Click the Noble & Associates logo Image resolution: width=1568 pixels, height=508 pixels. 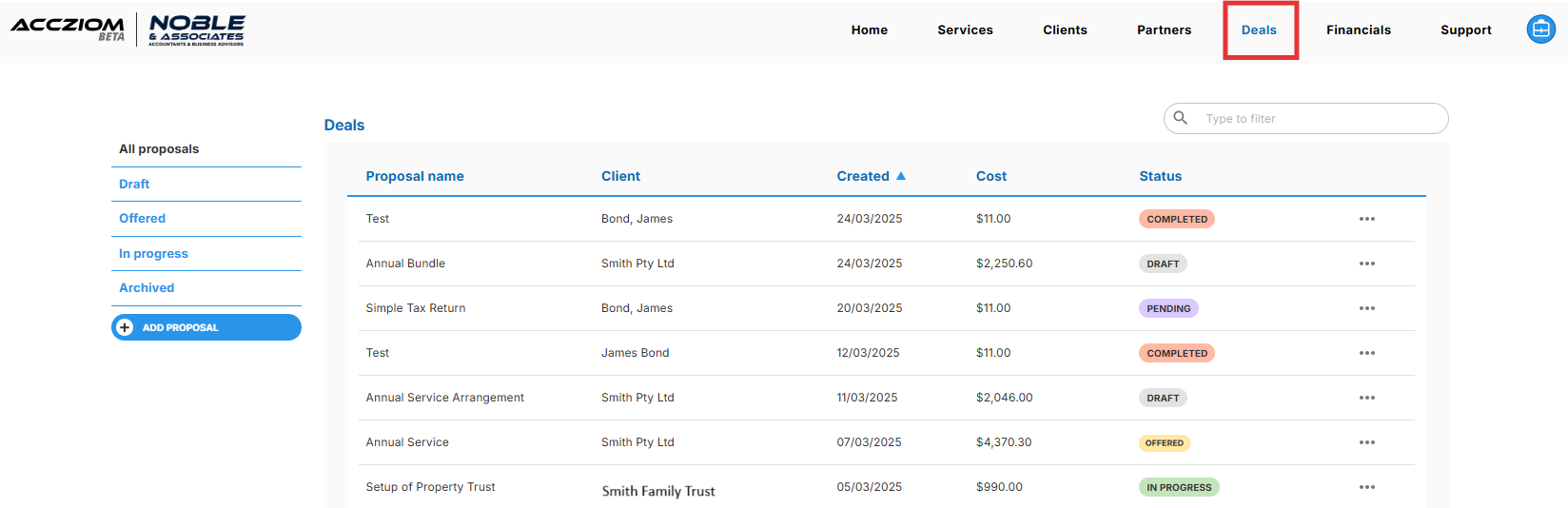tap(197, 29)
